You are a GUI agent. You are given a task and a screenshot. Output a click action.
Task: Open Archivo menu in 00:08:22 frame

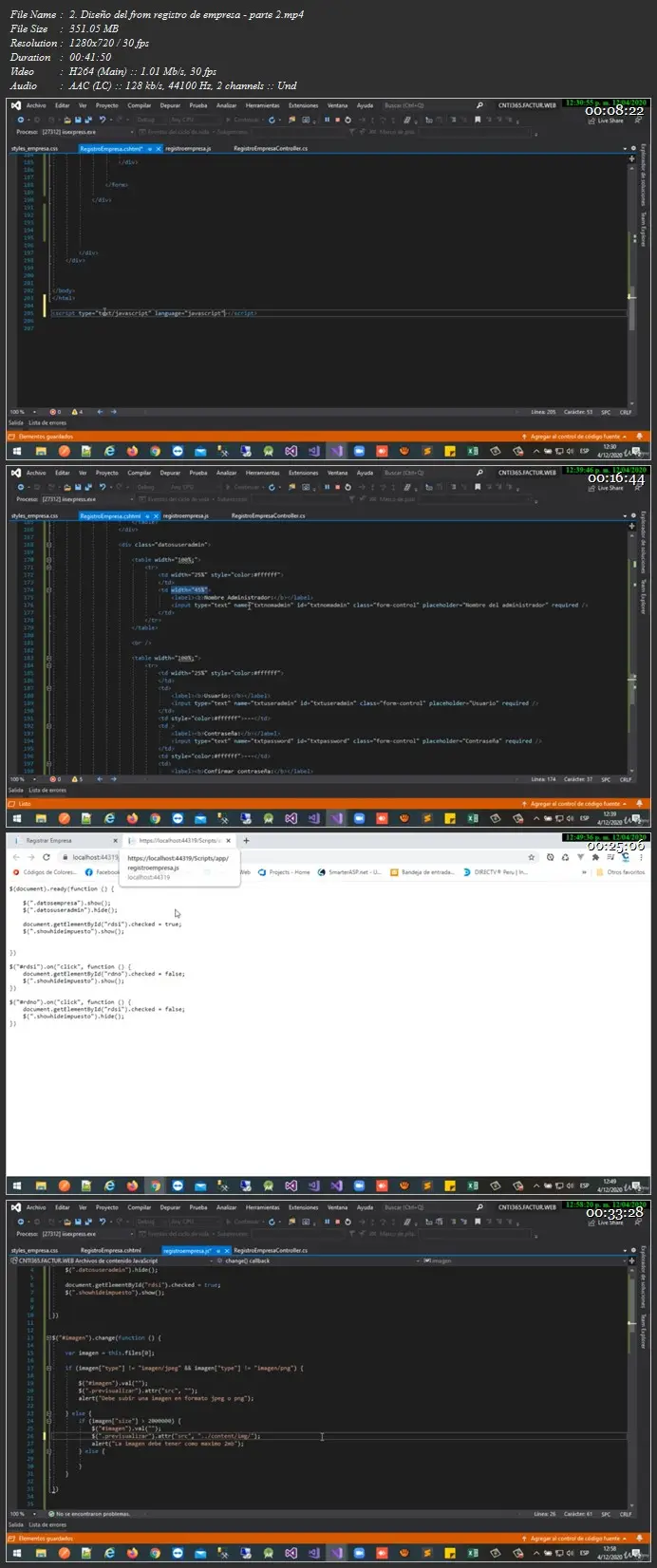click(x=36, y=105)
